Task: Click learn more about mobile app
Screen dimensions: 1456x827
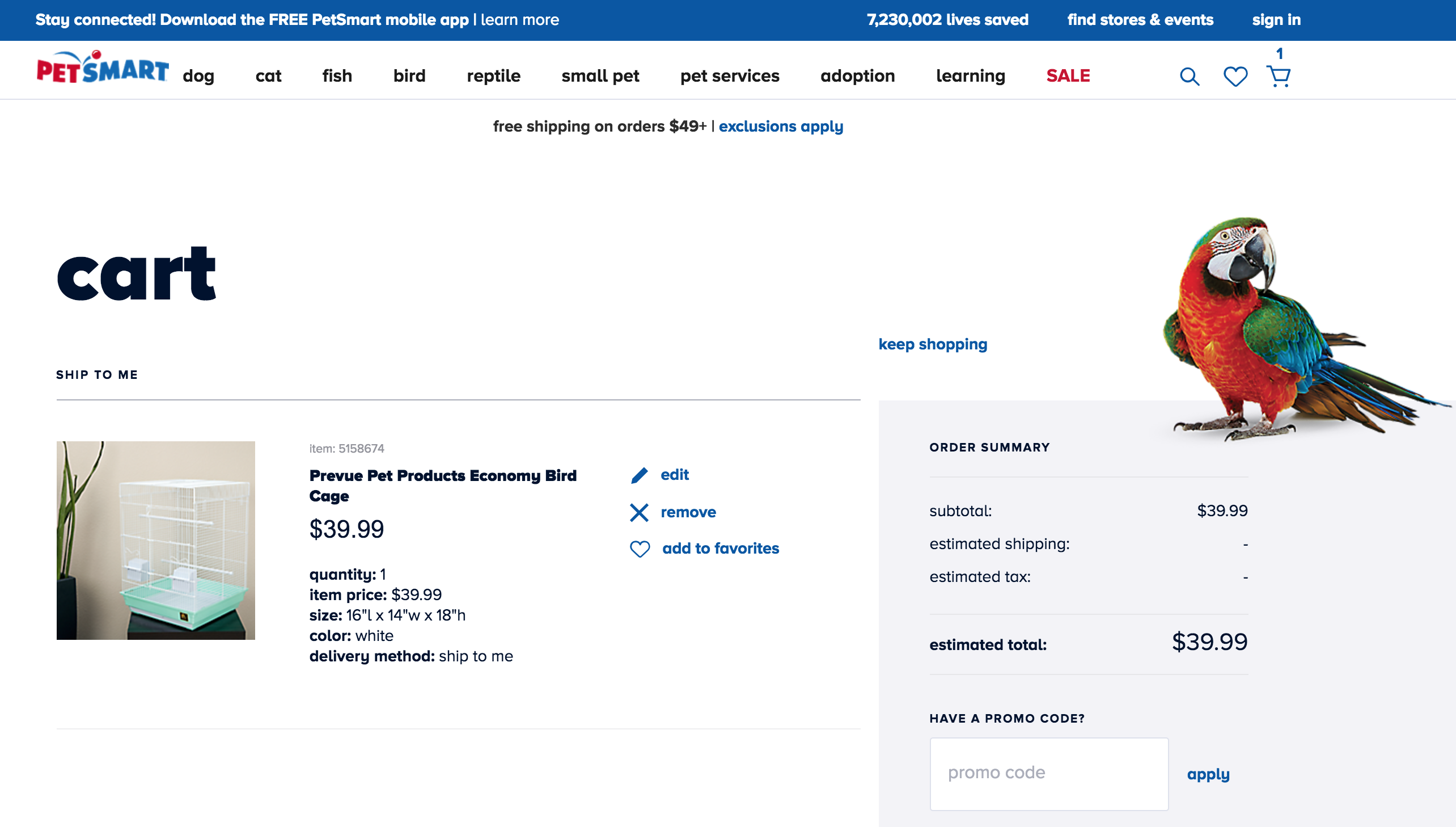Action: (519, 20)
